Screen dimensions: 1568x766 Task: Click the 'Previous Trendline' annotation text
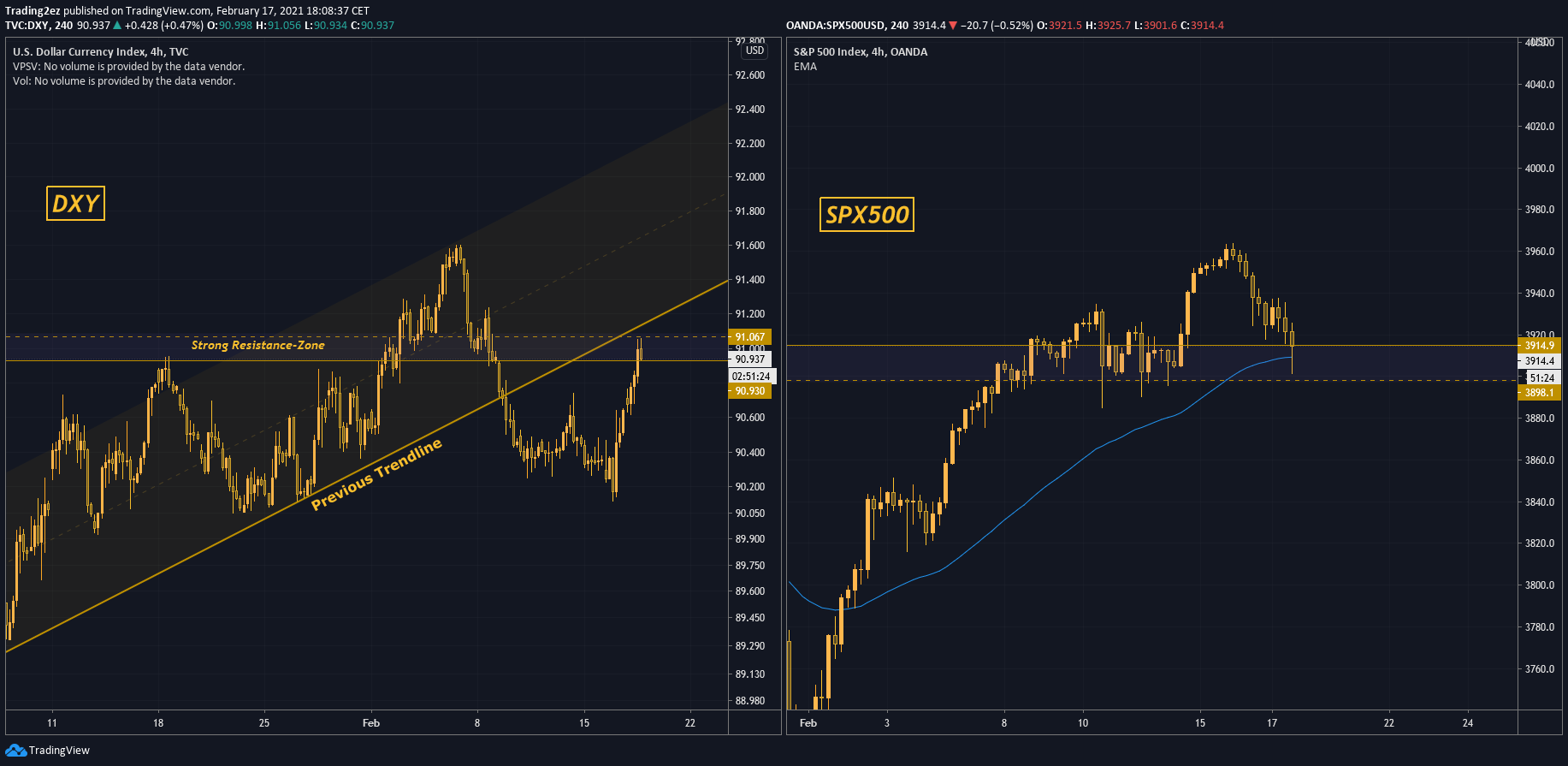[376, 473]
